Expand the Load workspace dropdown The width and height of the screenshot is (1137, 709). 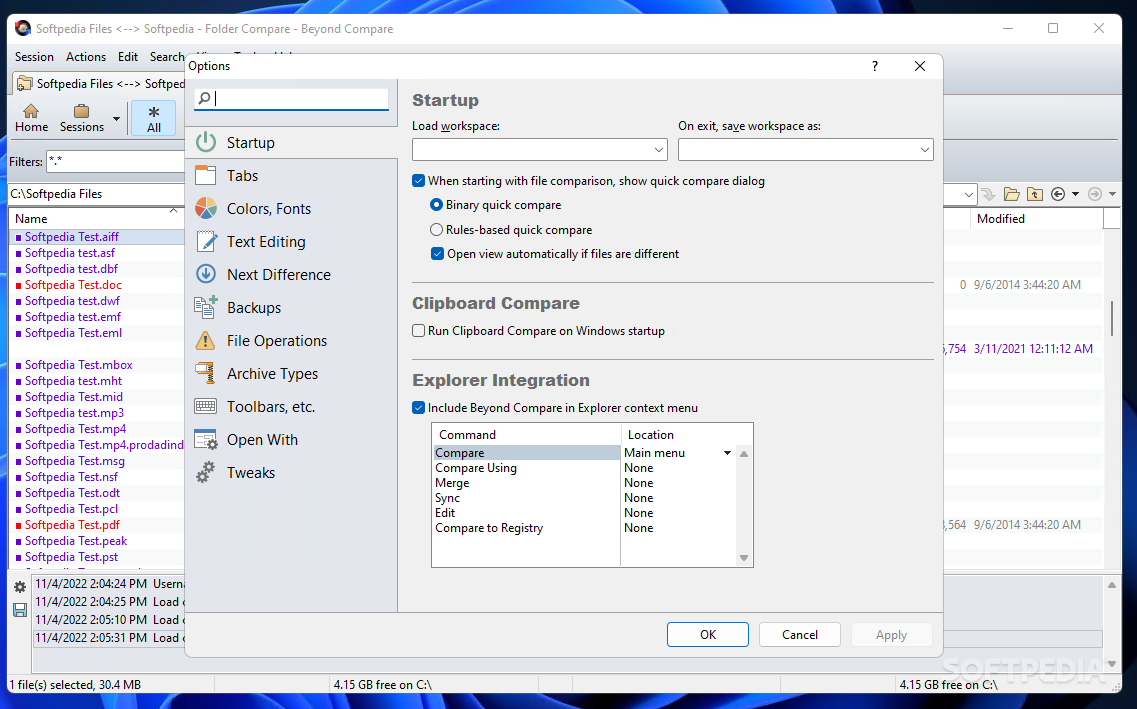click(658, 150)
